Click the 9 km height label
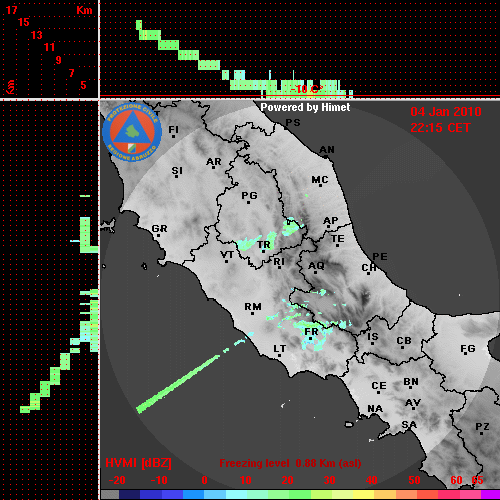Viewport: 500px width, 500px height. (58, 60)
